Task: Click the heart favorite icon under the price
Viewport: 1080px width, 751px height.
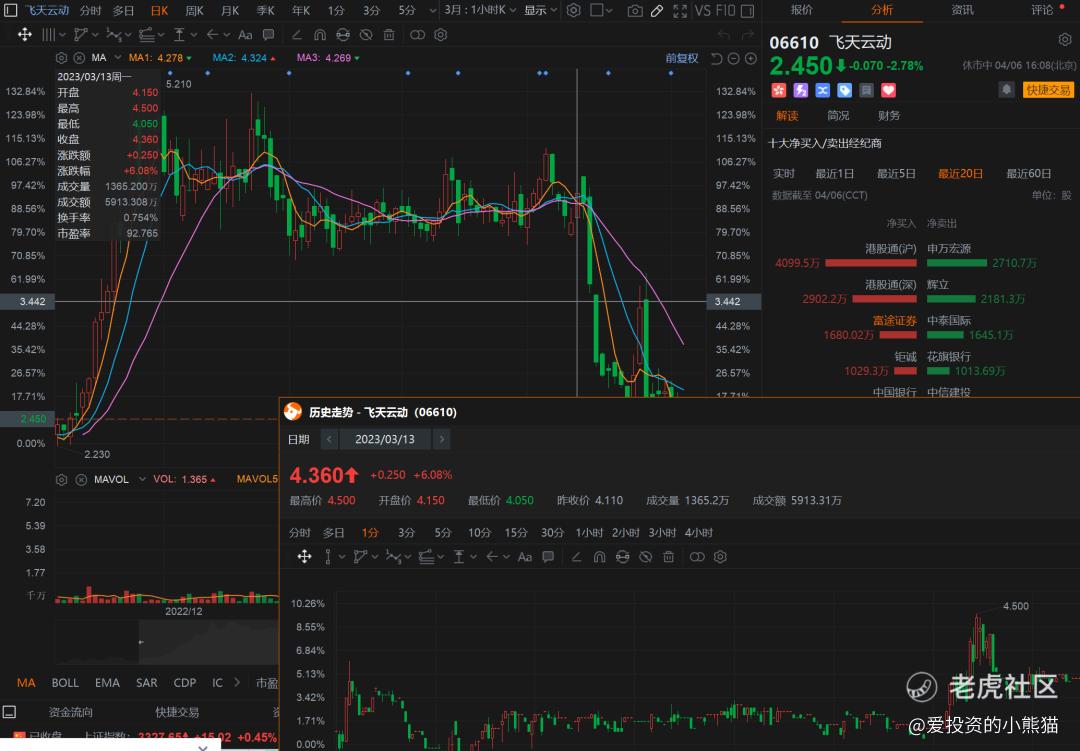Action: 889,90
